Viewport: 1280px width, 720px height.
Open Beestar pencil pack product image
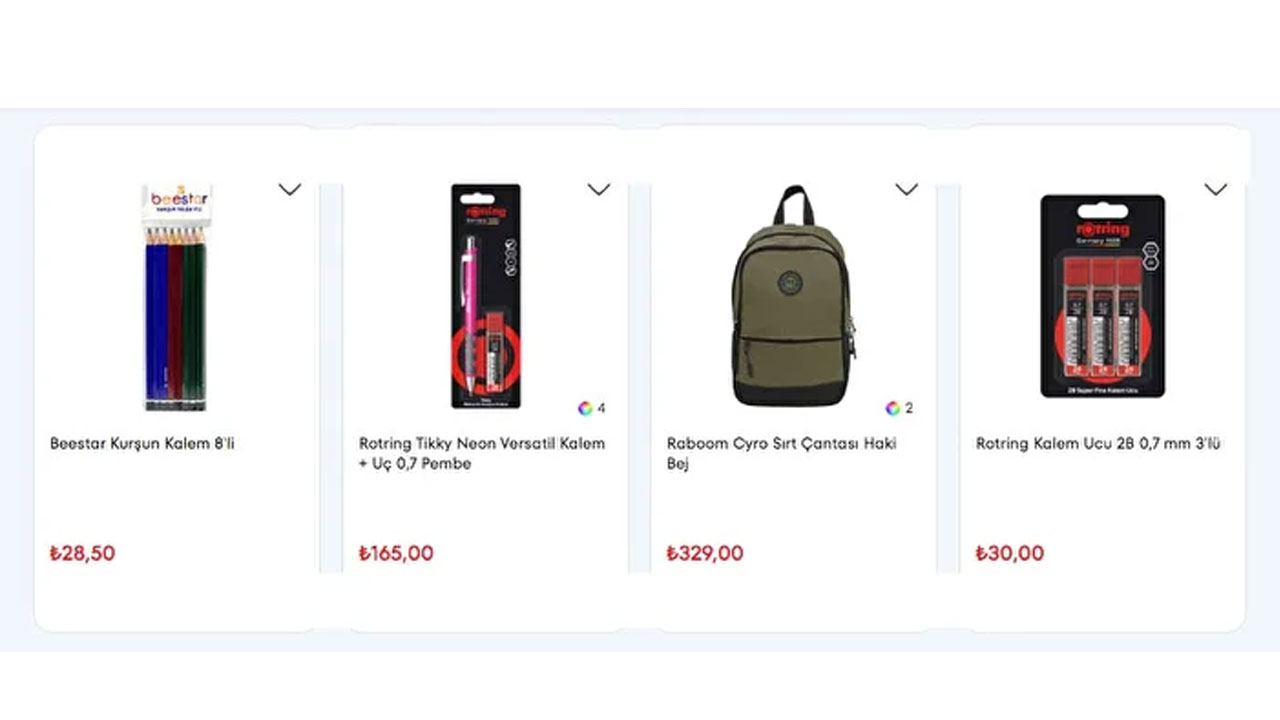(x=176, y=297)
